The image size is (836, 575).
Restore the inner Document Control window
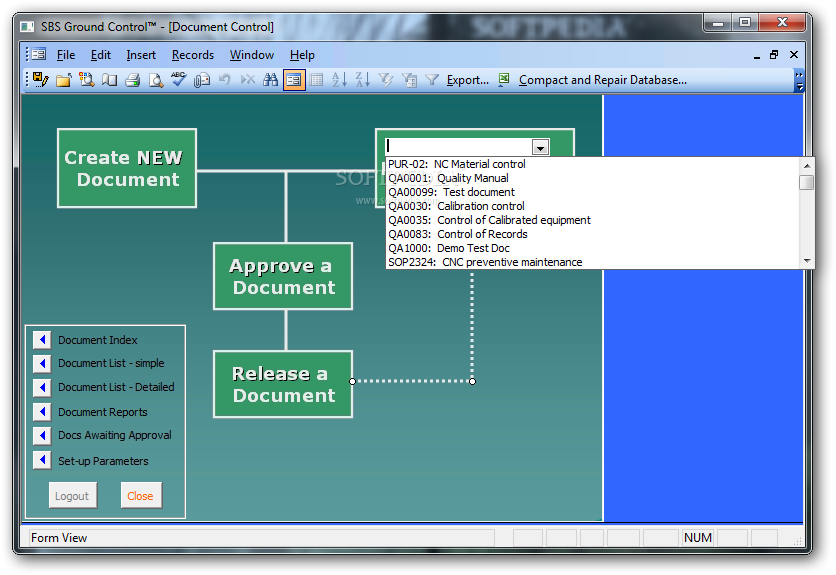coord(774,55)
